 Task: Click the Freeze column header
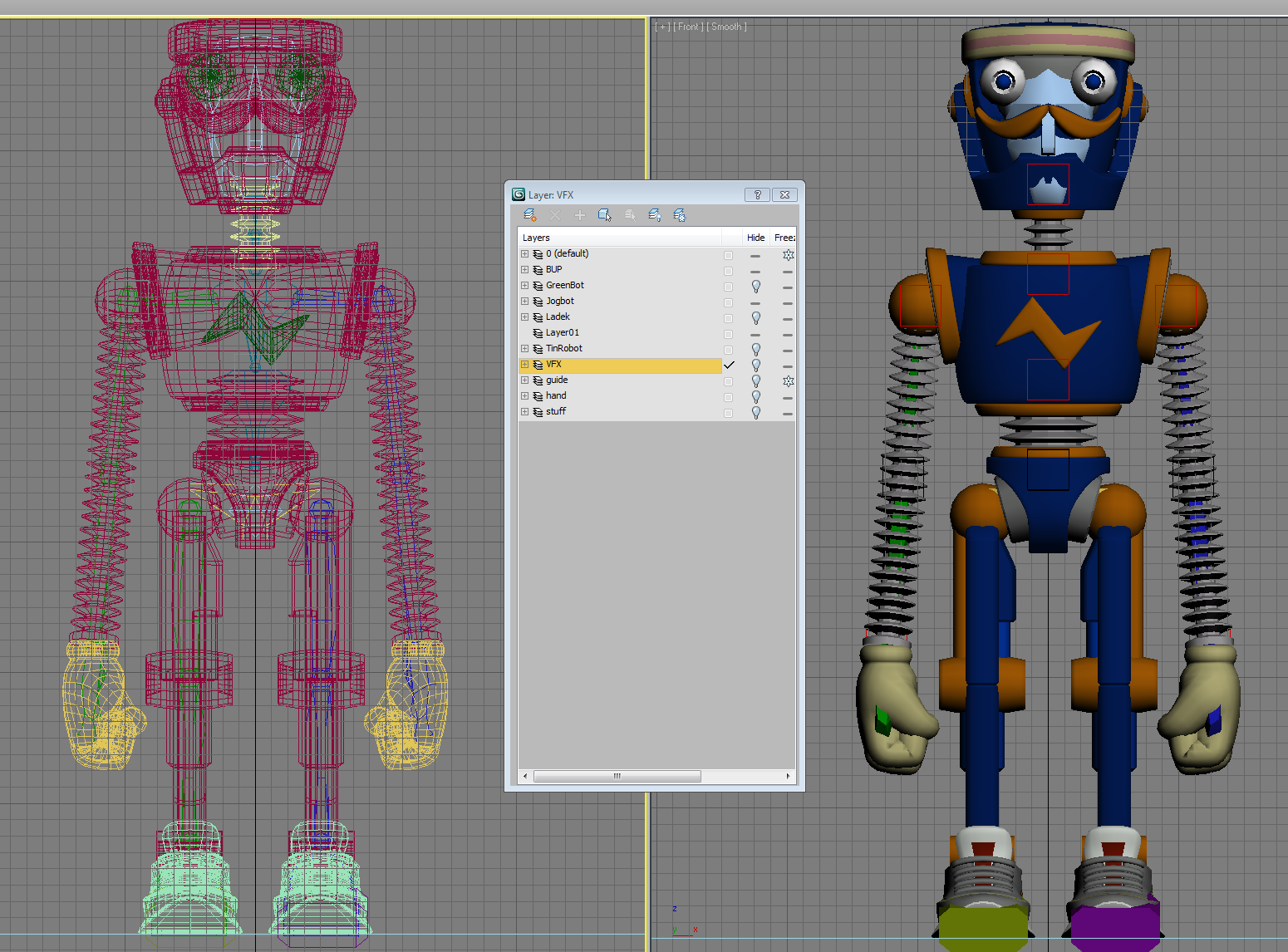point(784,238)
